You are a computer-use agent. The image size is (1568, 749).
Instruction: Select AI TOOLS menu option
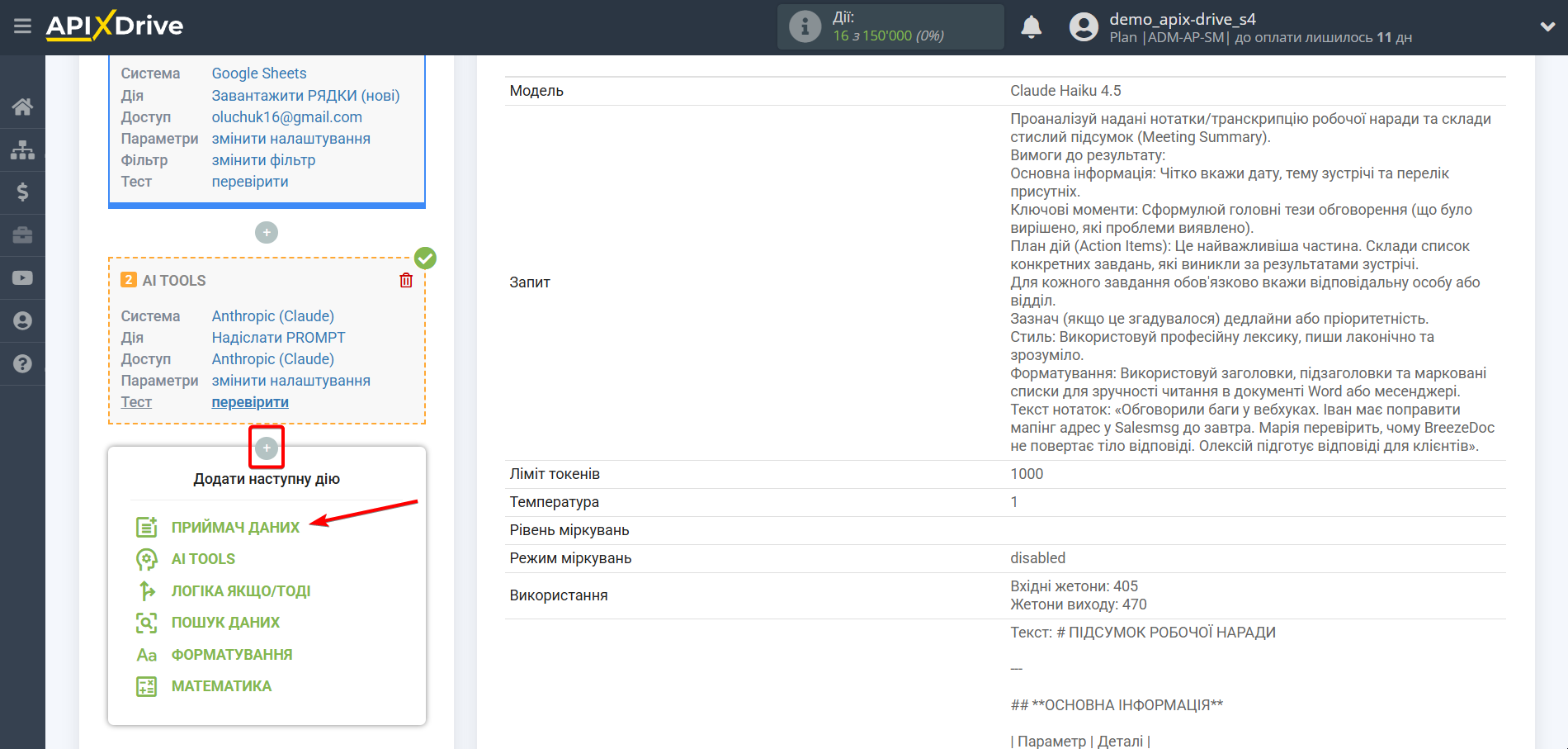tap(203, 559)
